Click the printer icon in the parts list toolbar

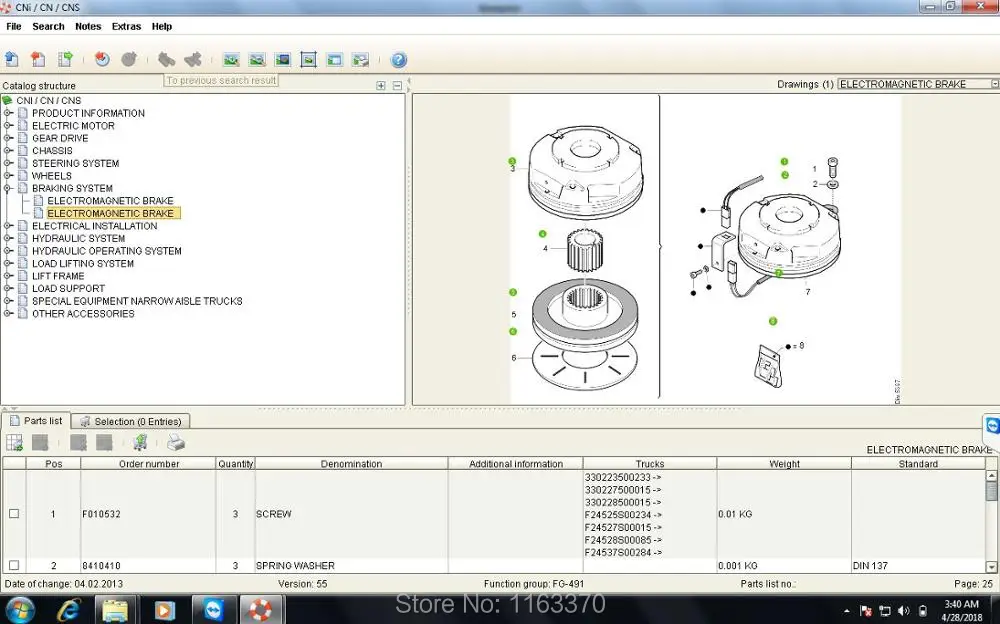pos(176,442)
